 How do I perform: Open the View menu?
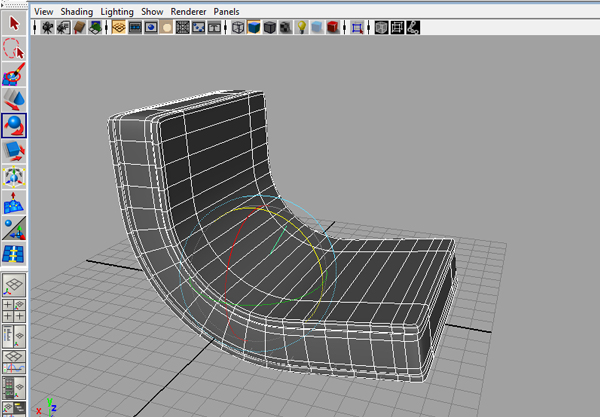coord(44,10)
